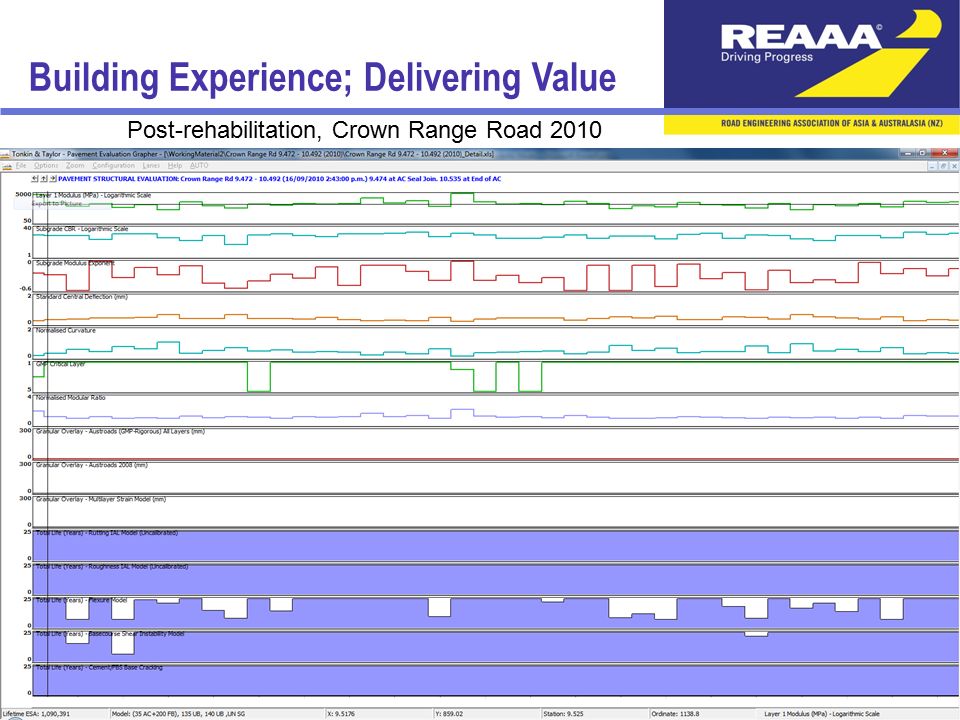960x720 pixels.
Task: Click the Lifetime ESA status bar entry
Action: [x=36, y=714]
